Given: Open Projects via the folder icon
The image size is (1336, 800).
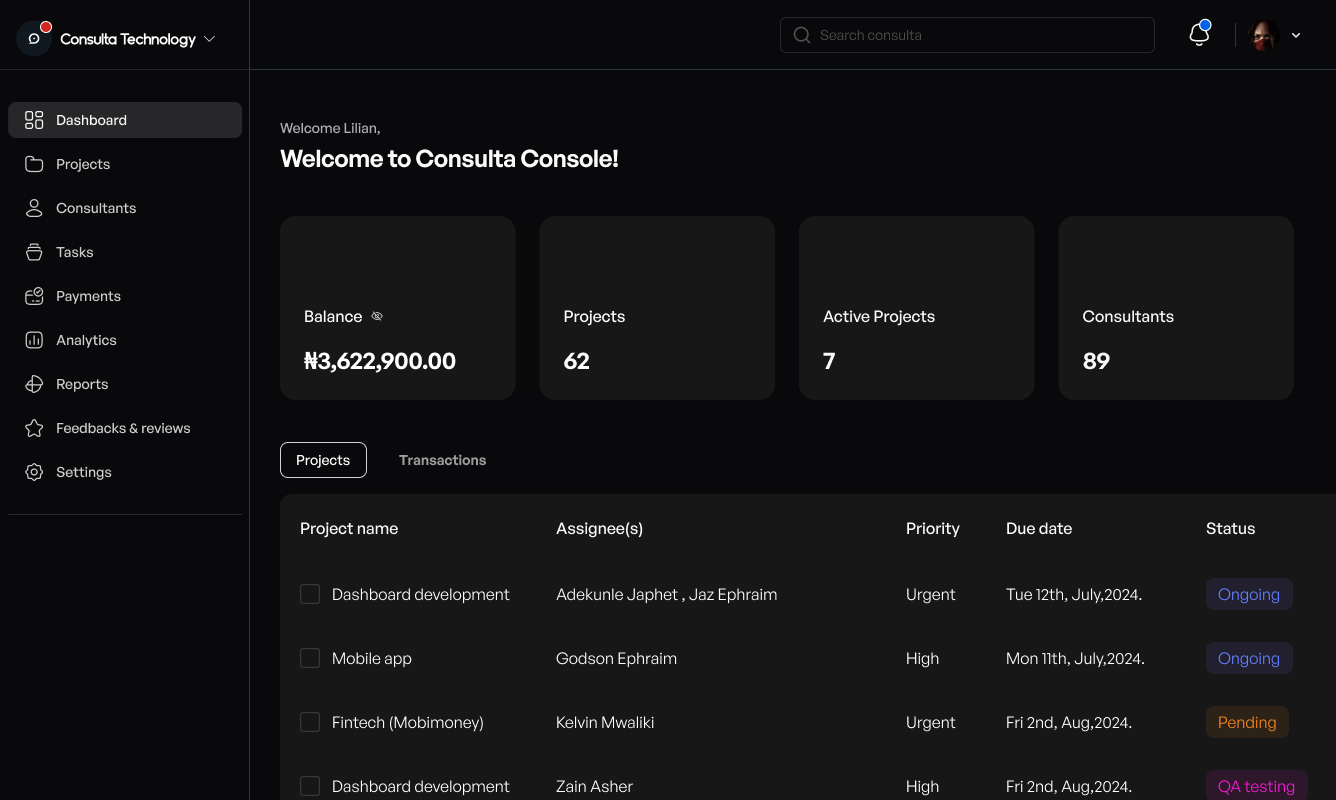Looking at the screenshot, I should click(x=34, y=164).
